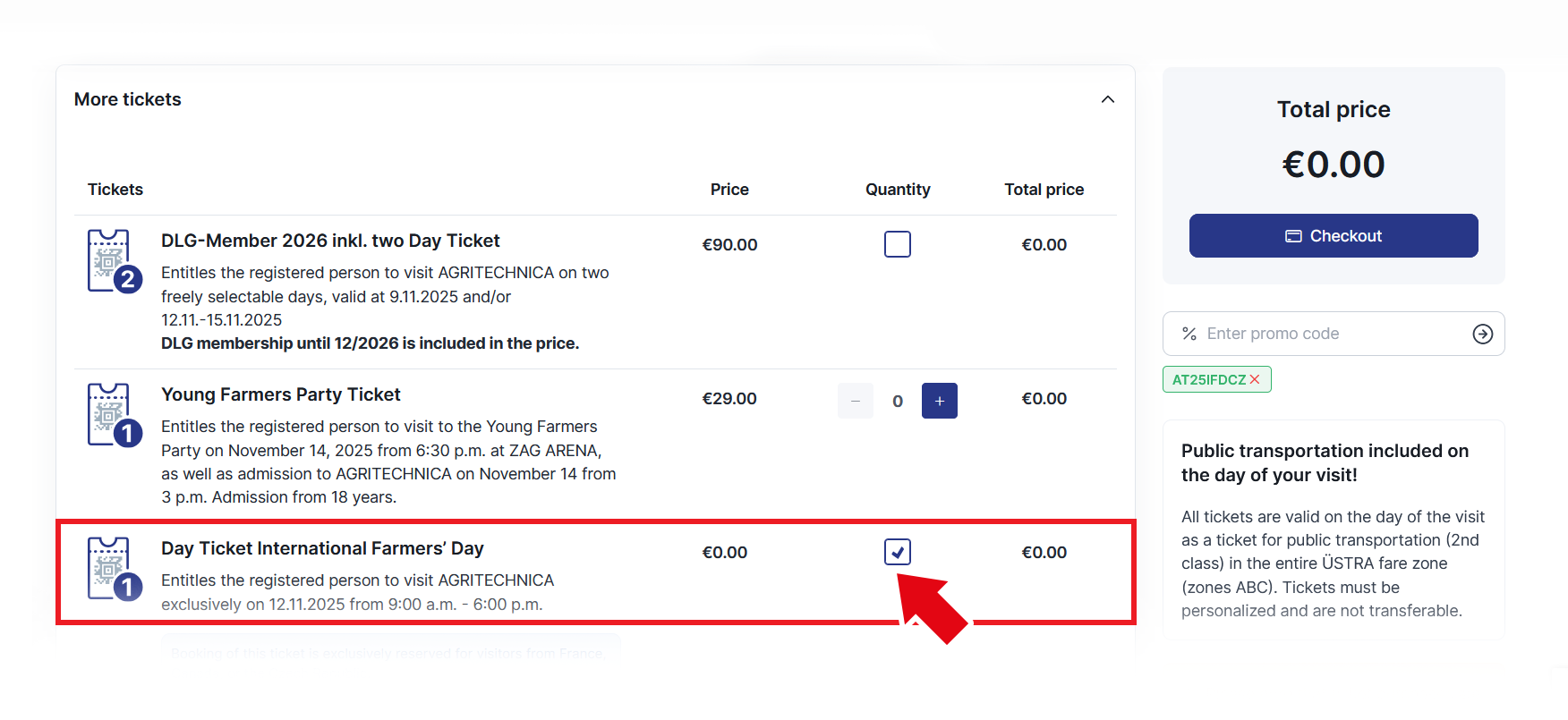Increase Young Farmers Party Ticket quantity

[939, 401]
